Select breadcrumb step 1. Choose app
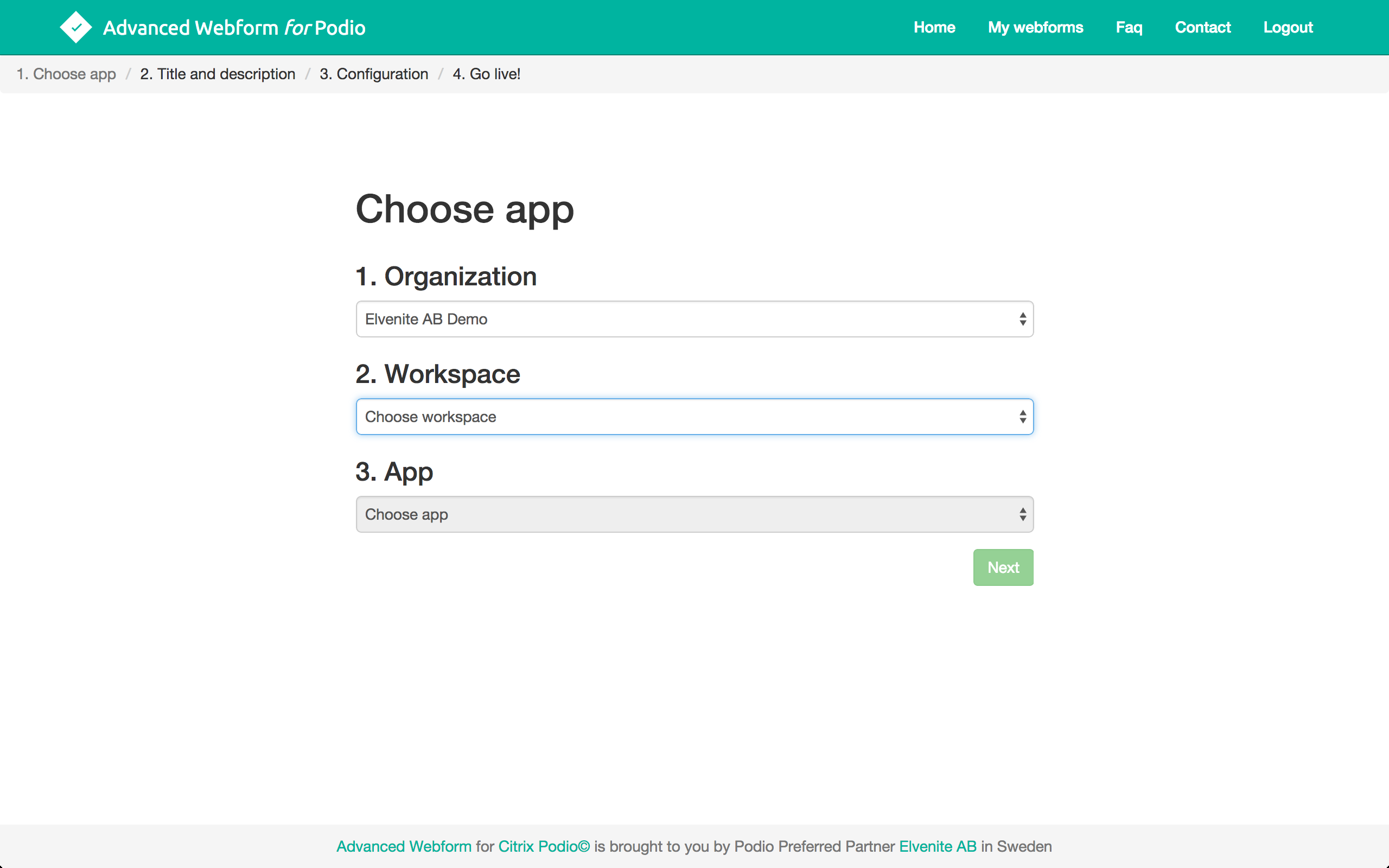This screenshot has height=868, width=1389. click(66, 74)
